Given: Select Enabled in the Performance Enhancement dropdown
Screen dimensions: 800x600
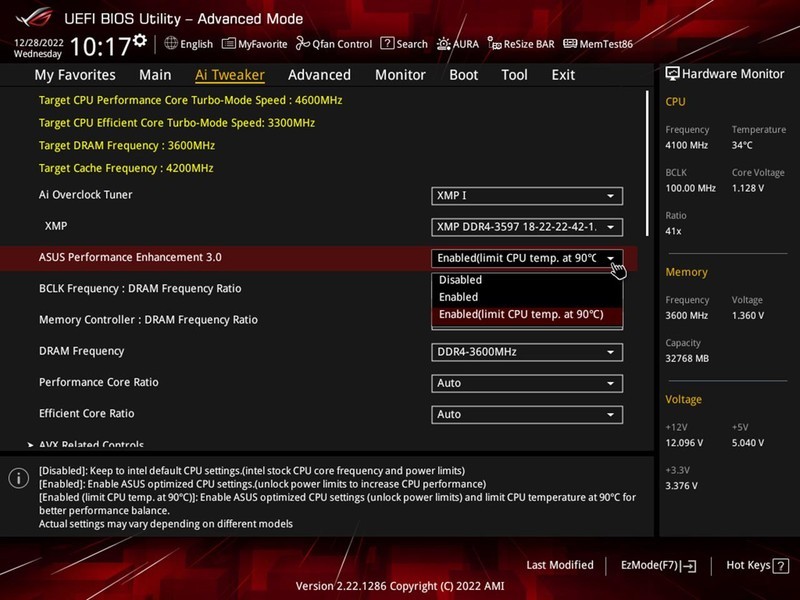Looking at the screenshot, I should [460, 297].
